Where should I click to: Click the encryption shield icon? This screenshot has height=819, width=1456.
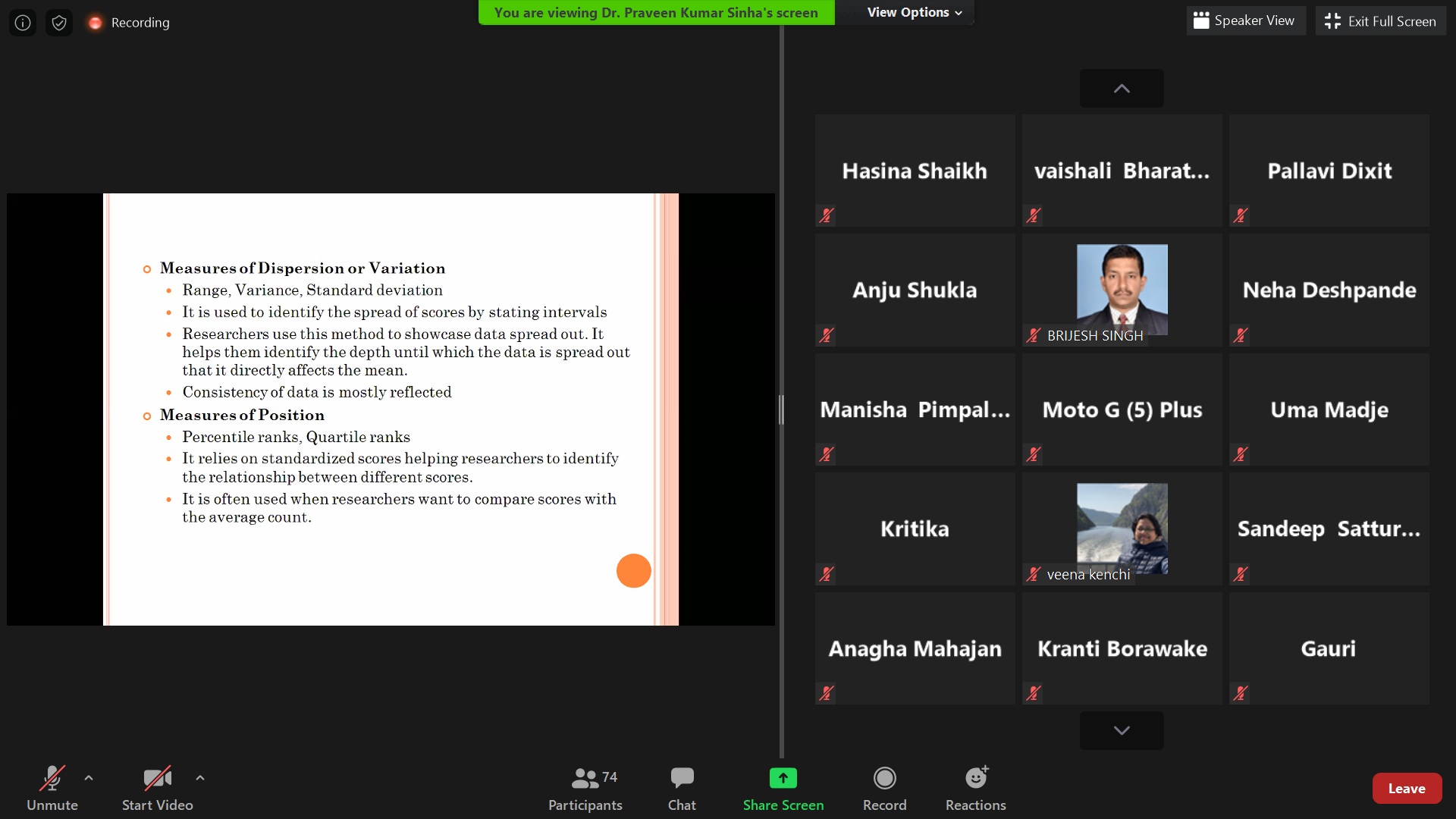click(x=59, y=23)
